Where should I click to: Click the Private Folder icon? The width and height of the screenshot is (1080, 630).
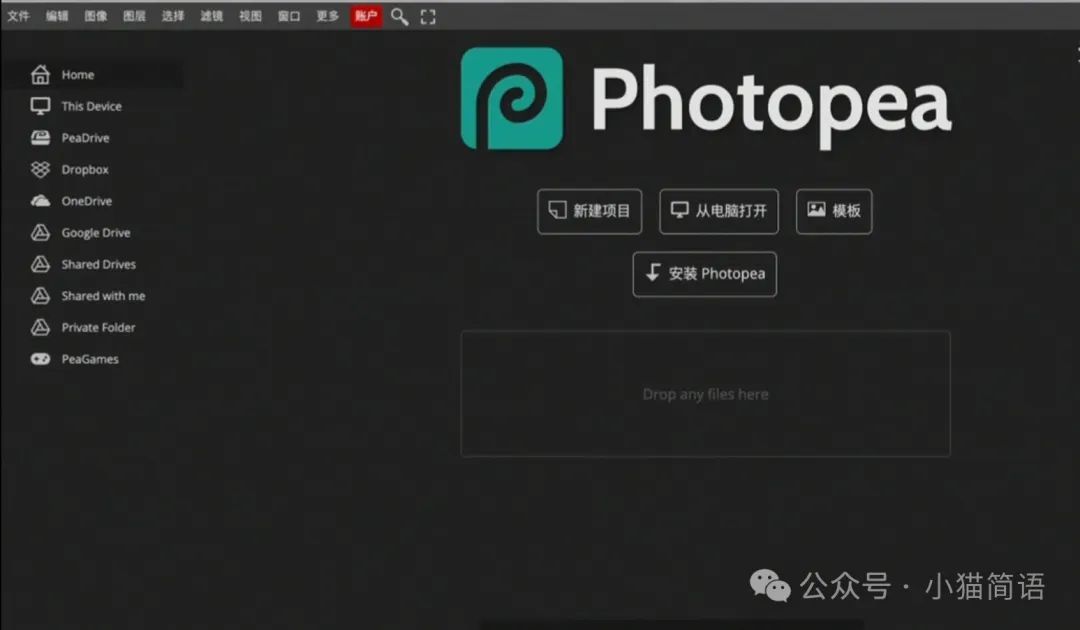click(41, 328)
